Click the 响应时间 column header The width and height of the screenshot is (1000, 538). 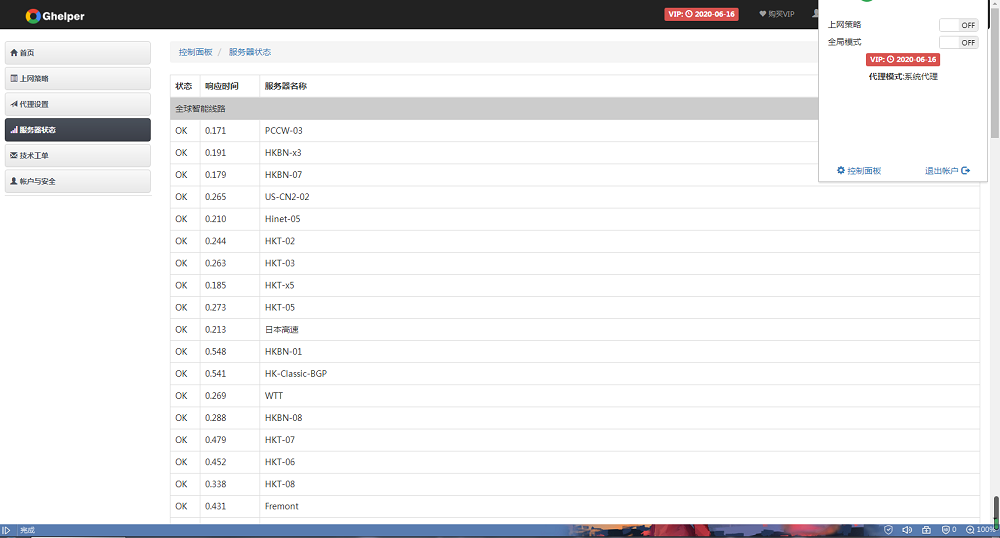pyautogui.click(x=222, y=86)
